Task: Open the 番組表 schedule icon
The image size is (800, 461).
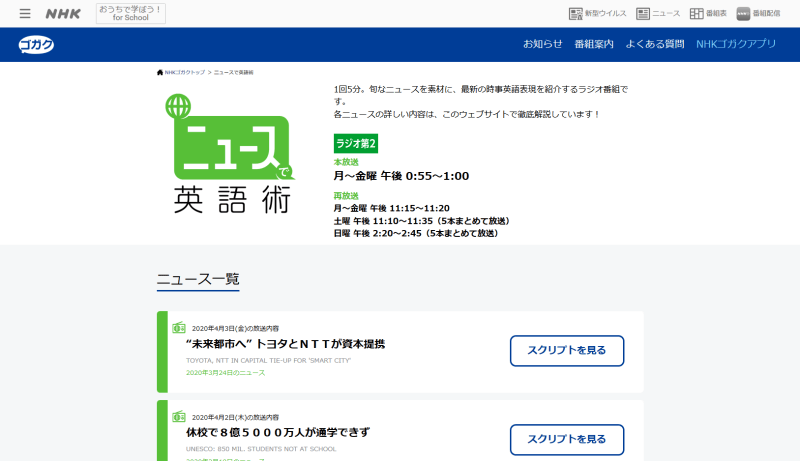Action: point(708,14)
